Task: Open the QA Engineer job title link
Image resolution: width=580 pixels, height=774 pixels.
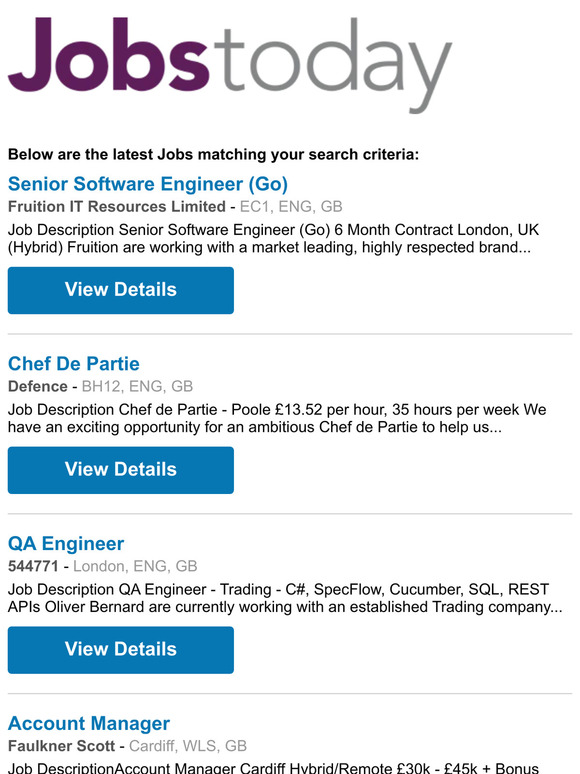Action: [66, 543]
